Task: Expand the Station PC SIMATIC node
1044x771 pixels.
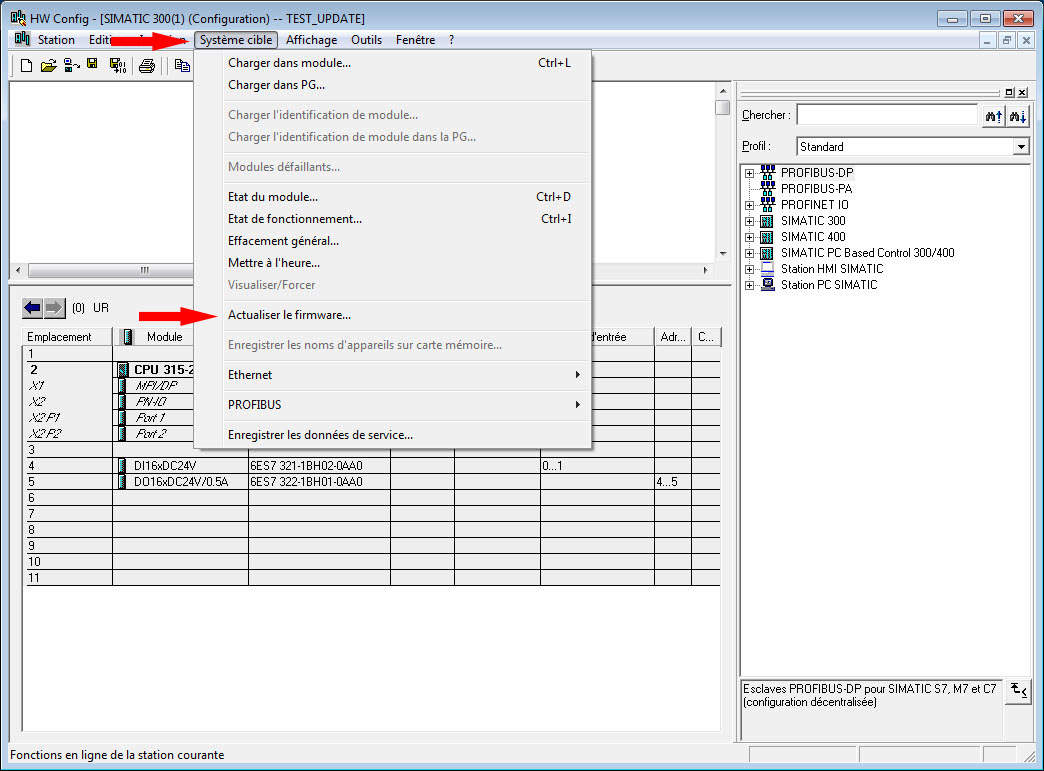Action: [749, 285]
